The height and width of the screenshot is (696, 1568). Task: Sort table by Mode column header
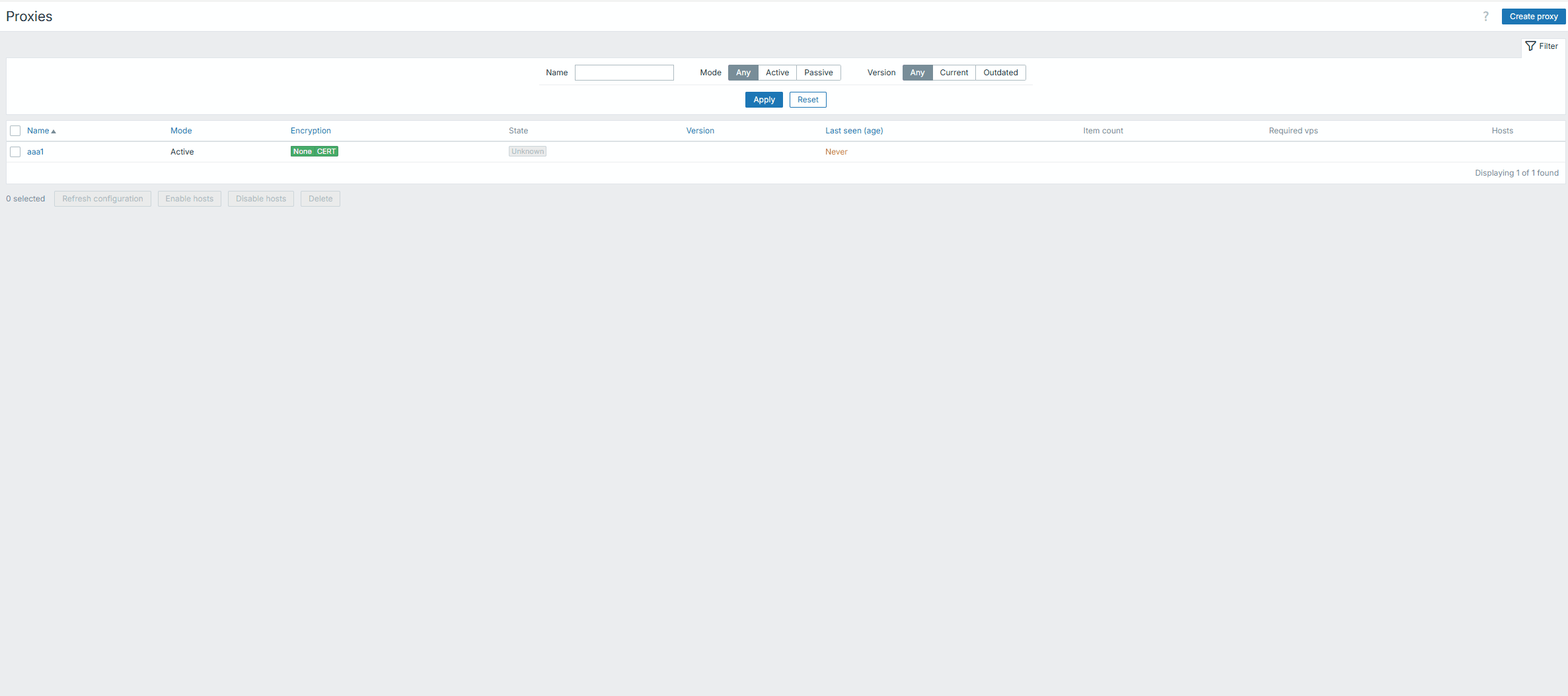point(181,131)
